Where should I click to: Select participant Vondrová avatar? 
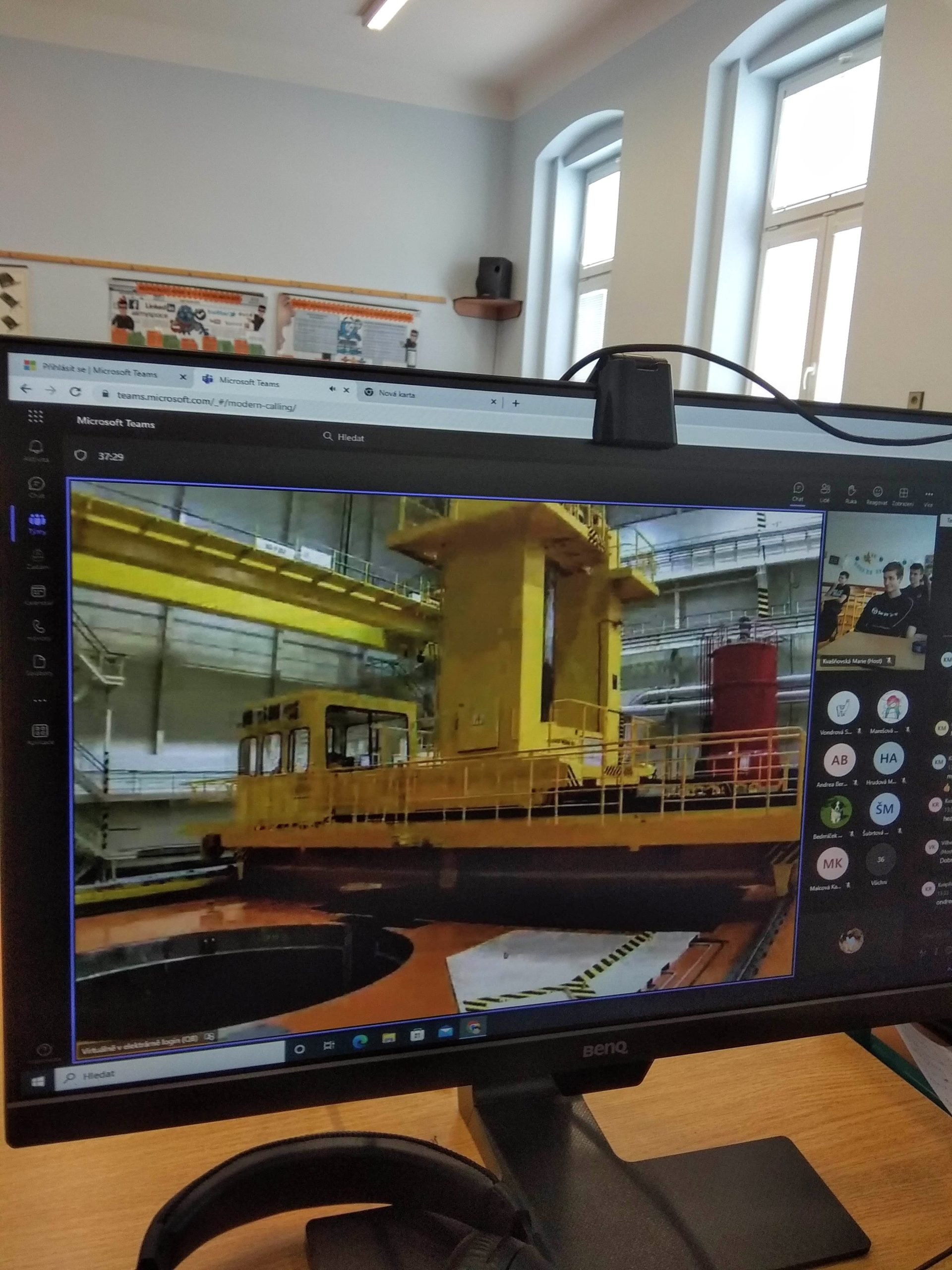[x=843, y=707]
